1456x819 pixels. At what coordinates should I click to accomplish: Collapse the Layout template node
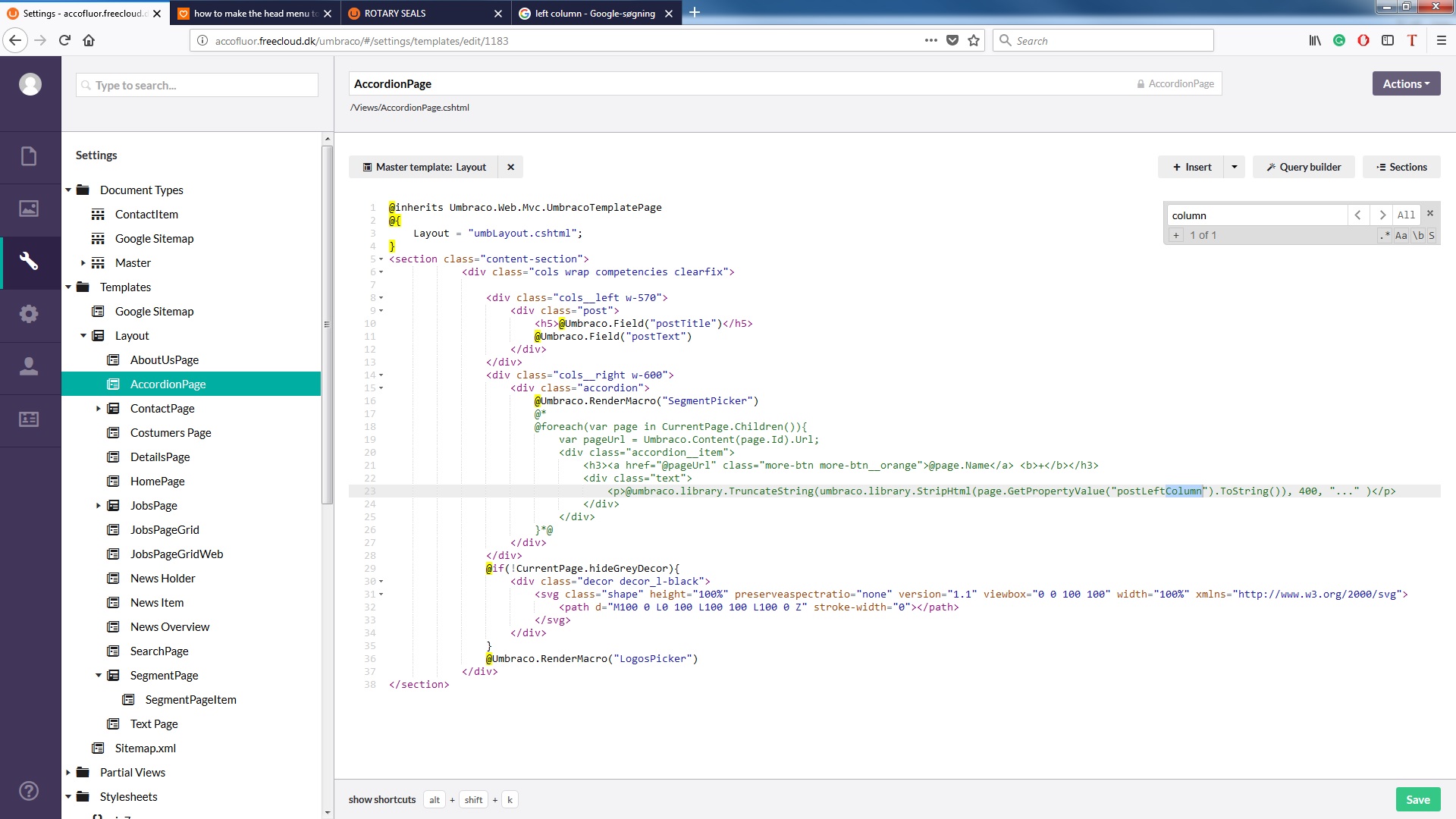[83, 336]
